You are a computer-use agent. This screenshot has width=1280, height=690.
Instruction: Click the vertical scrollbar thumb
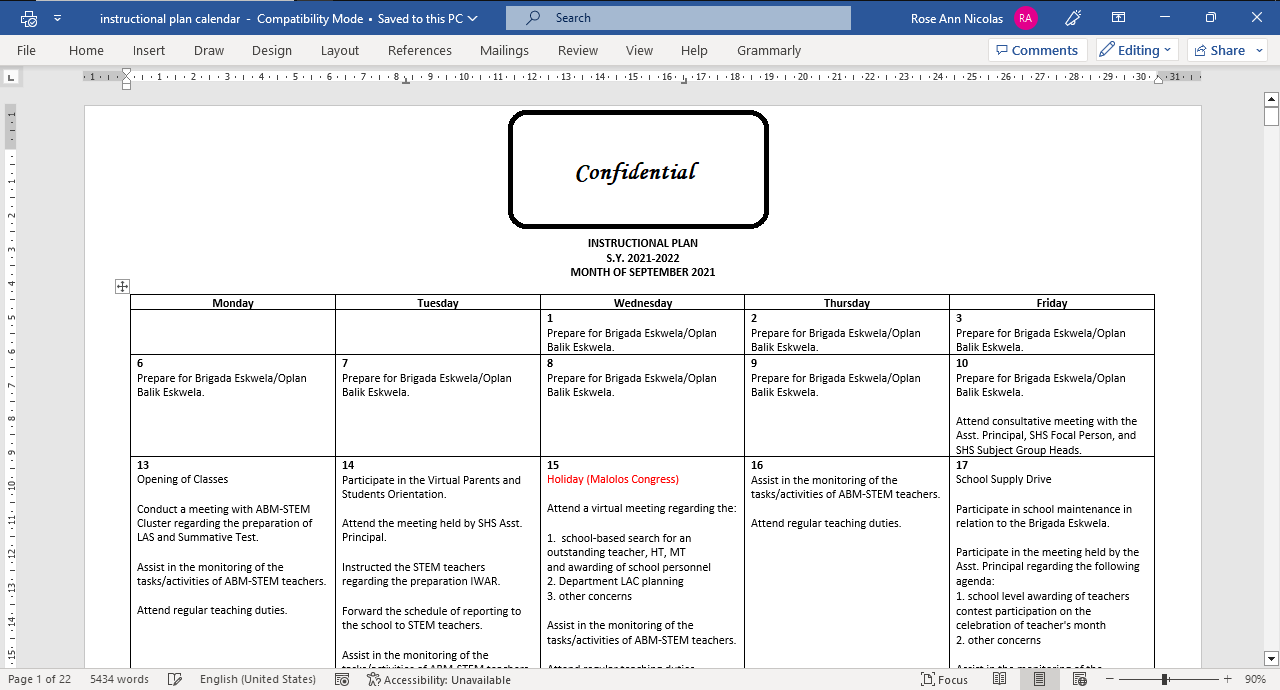pos(1271,116)
